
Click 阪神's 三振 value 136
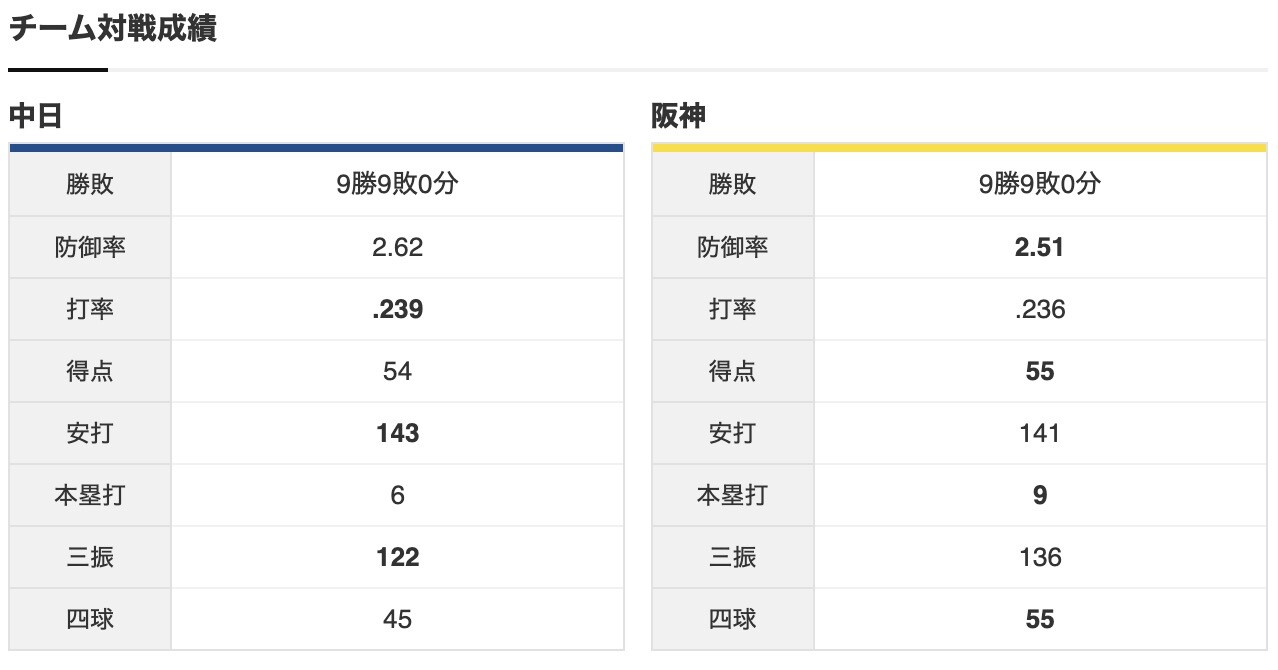pyautogui.click(x=1040, y=557)
